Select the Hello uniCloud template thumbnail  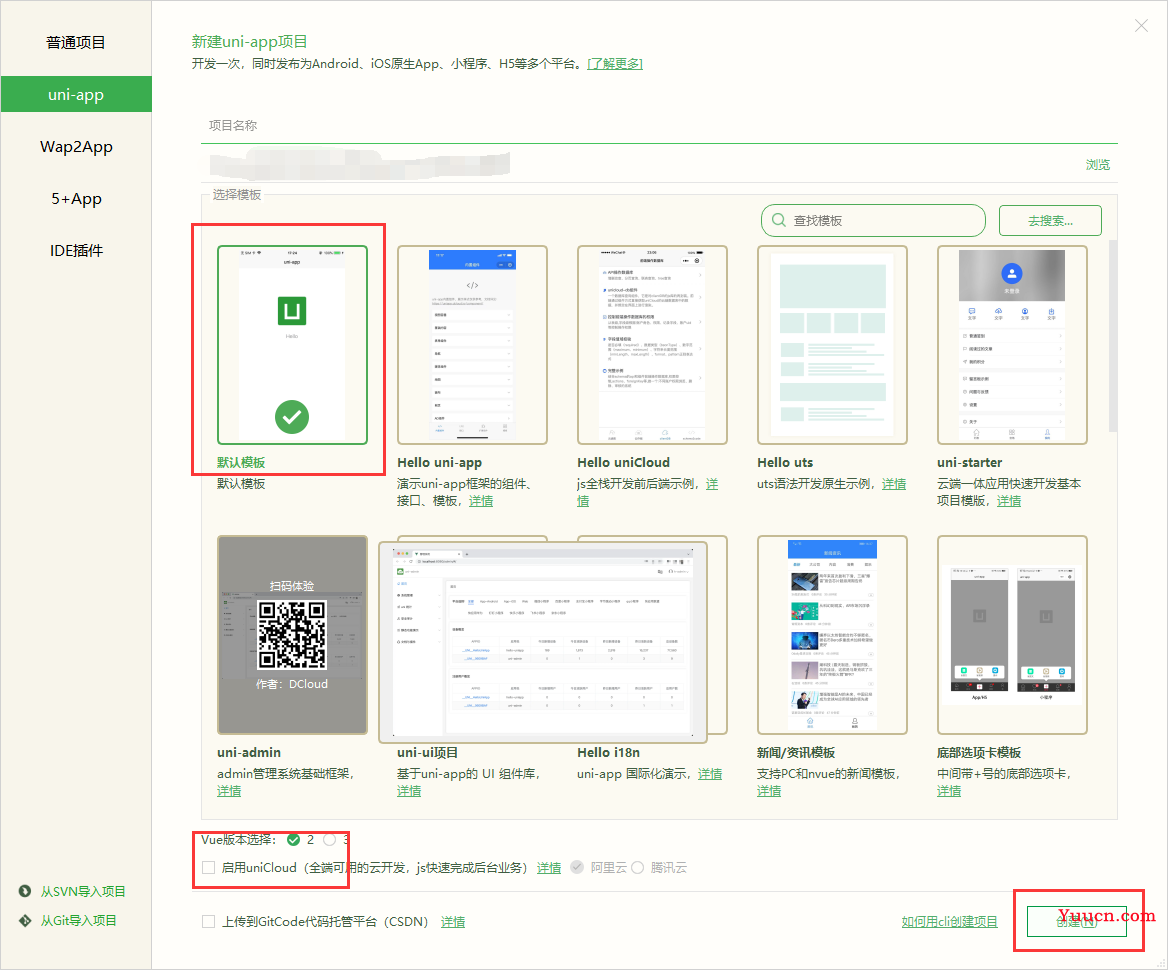click(652, 344)
